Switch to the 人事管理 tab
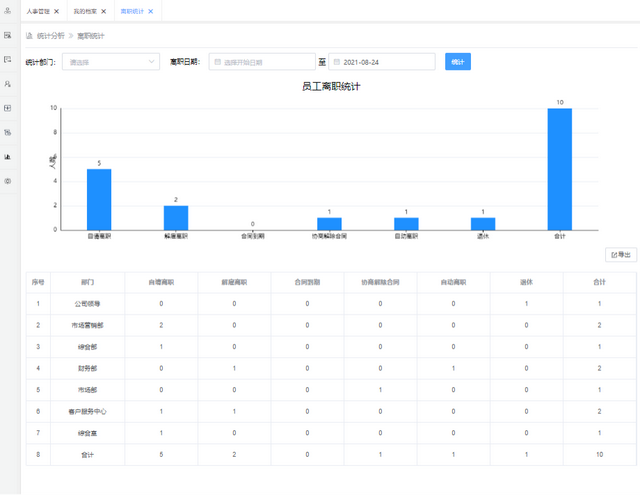Image resolution: width=640 pixels, height=495 pixels. pyautogui.click(x=40, y=11)
